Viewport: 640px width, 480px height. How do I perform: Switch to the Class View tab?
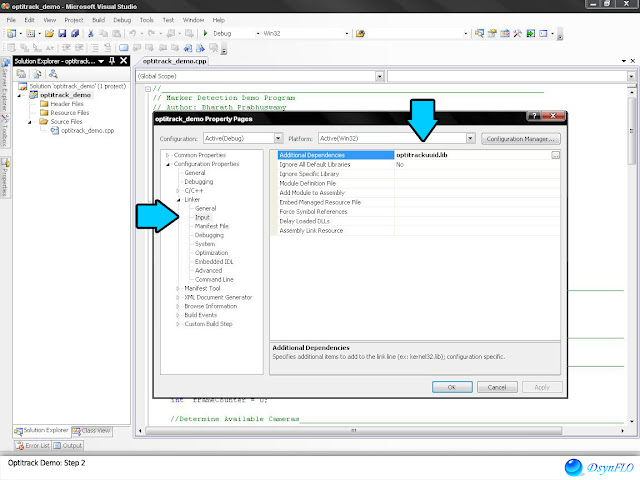point(91,431)
